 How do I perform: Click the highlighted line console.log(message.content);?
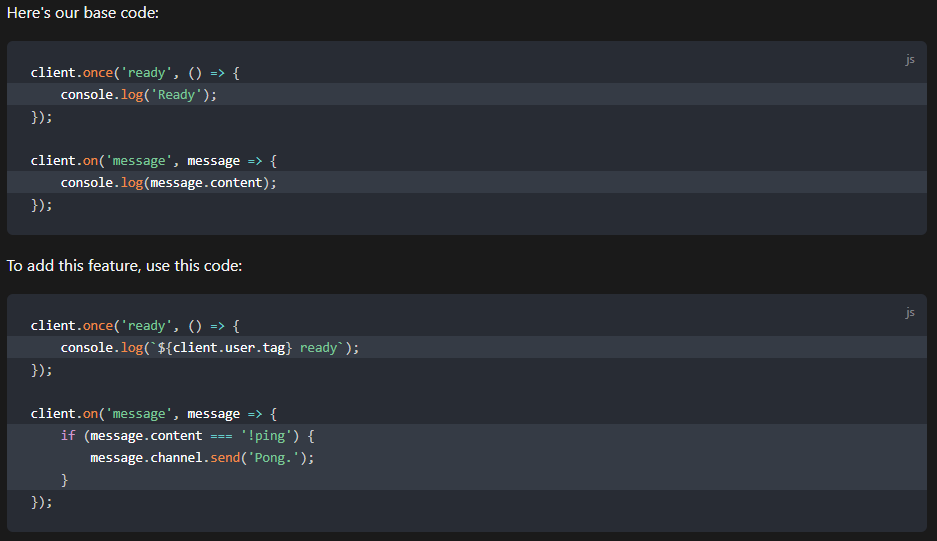point(467,182)
